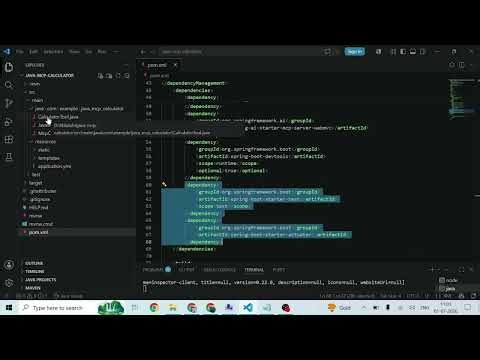The height and width of the screenshot is (360, 480).
Task: Switch to the Debug Console tab
Action: tap(219, 270)
